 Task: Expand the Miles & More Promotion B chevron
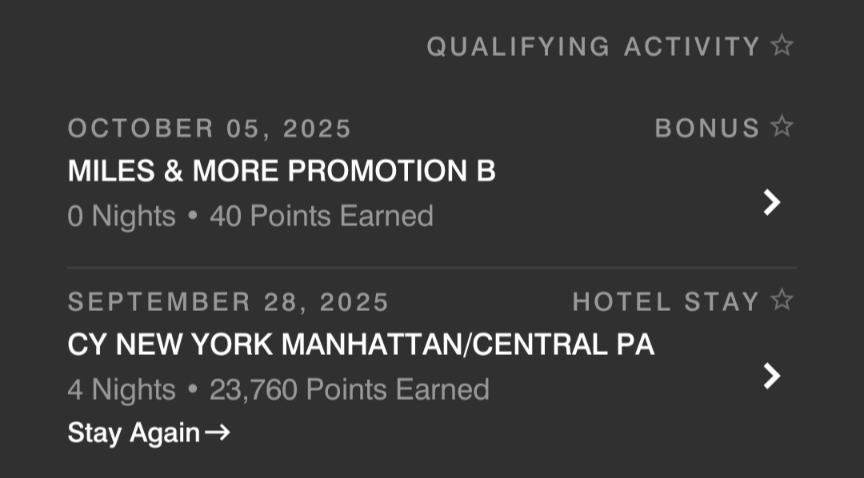click(771, 203)
